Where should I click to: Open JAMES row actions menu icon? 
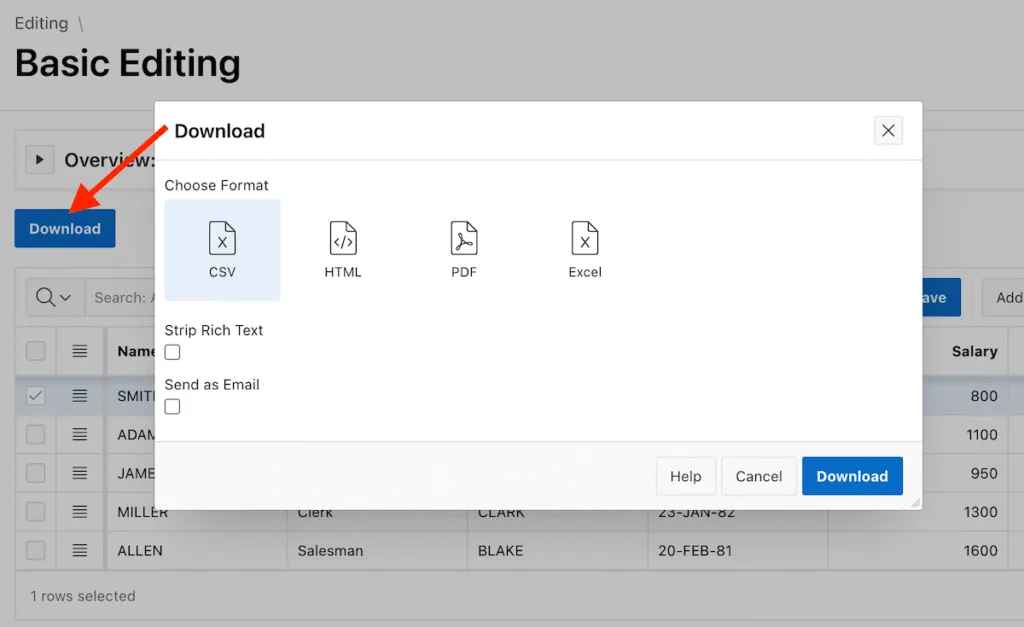coord(80,473)
